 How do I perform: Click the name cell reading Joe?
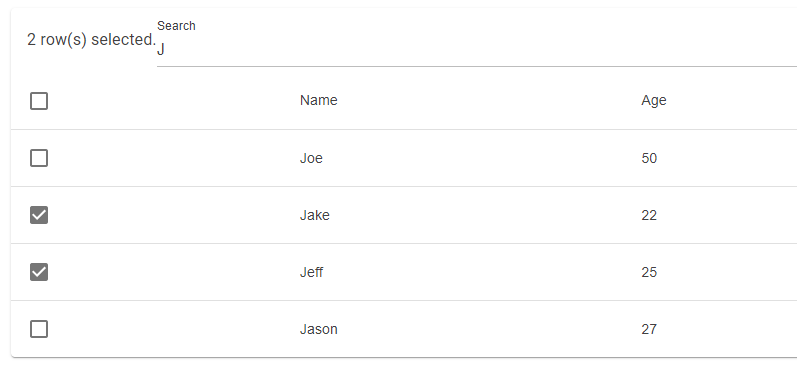point(311,158)
